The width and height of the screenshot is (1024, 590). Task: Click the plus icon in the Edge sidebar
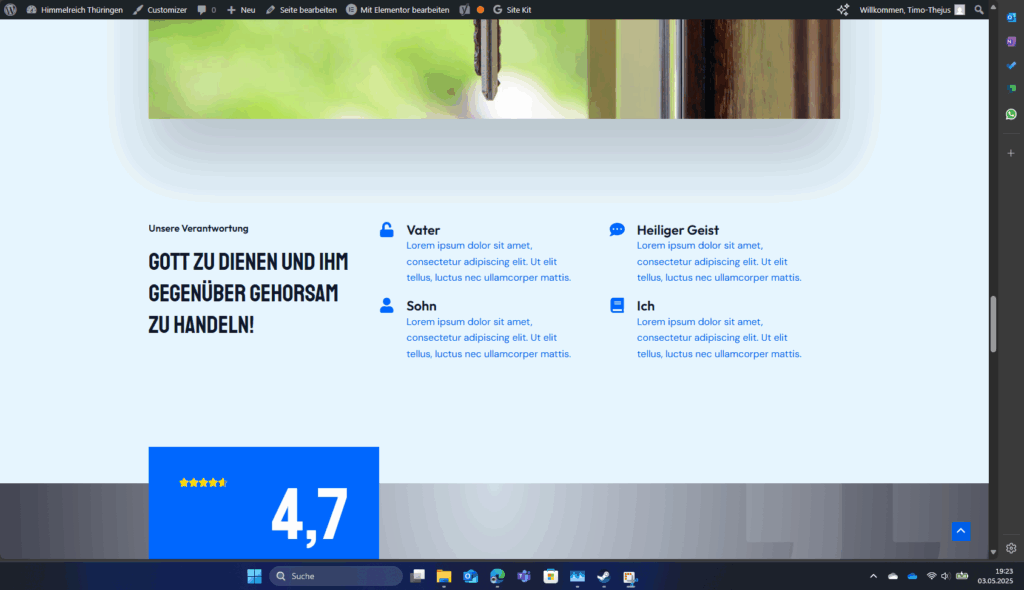(1010, 152)
